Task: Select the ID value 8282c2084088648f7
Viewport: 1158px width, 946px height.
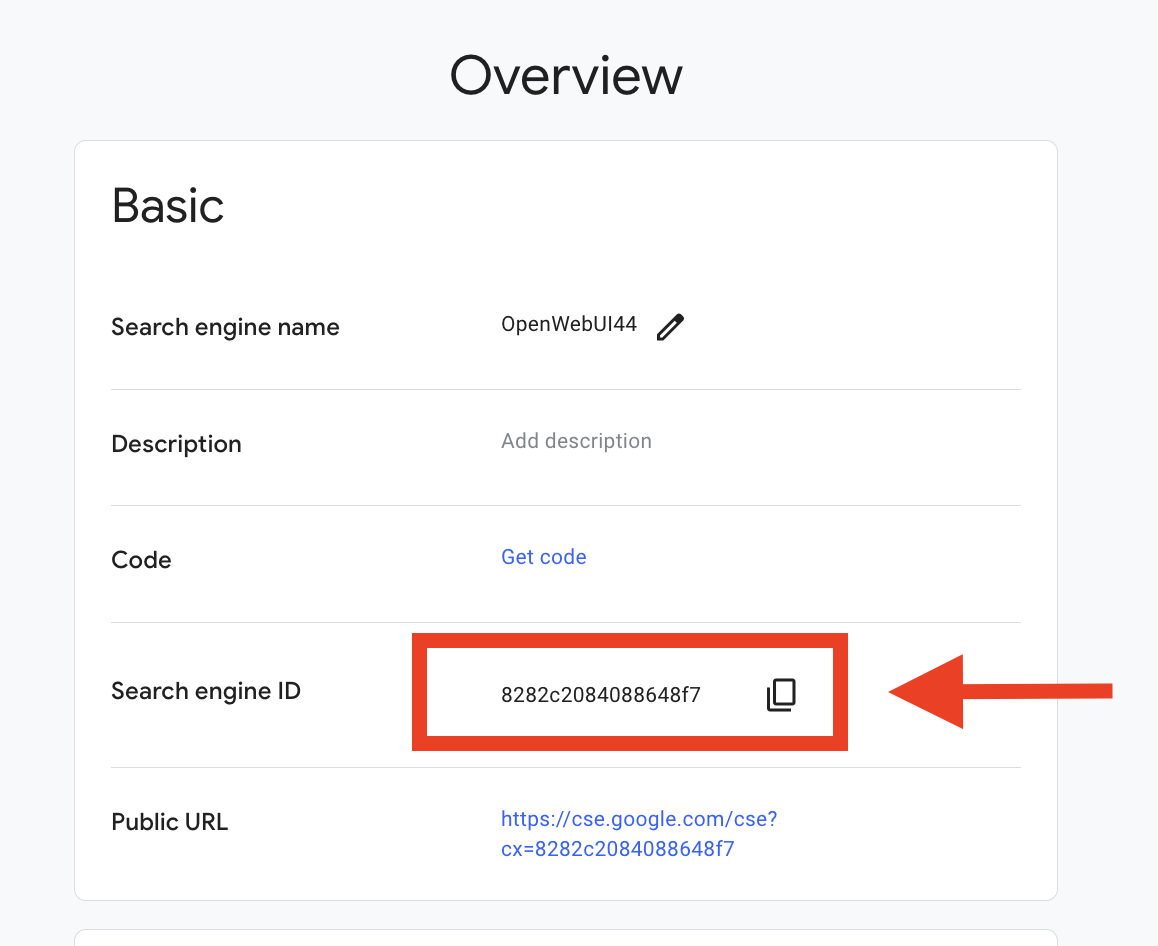Action: [x=600, y=695]
